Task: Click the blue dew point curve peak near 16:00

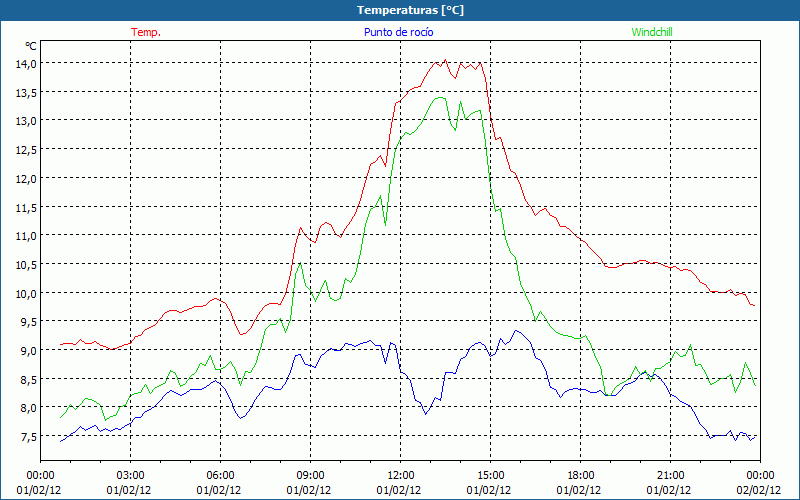Action: pos(516,331)
